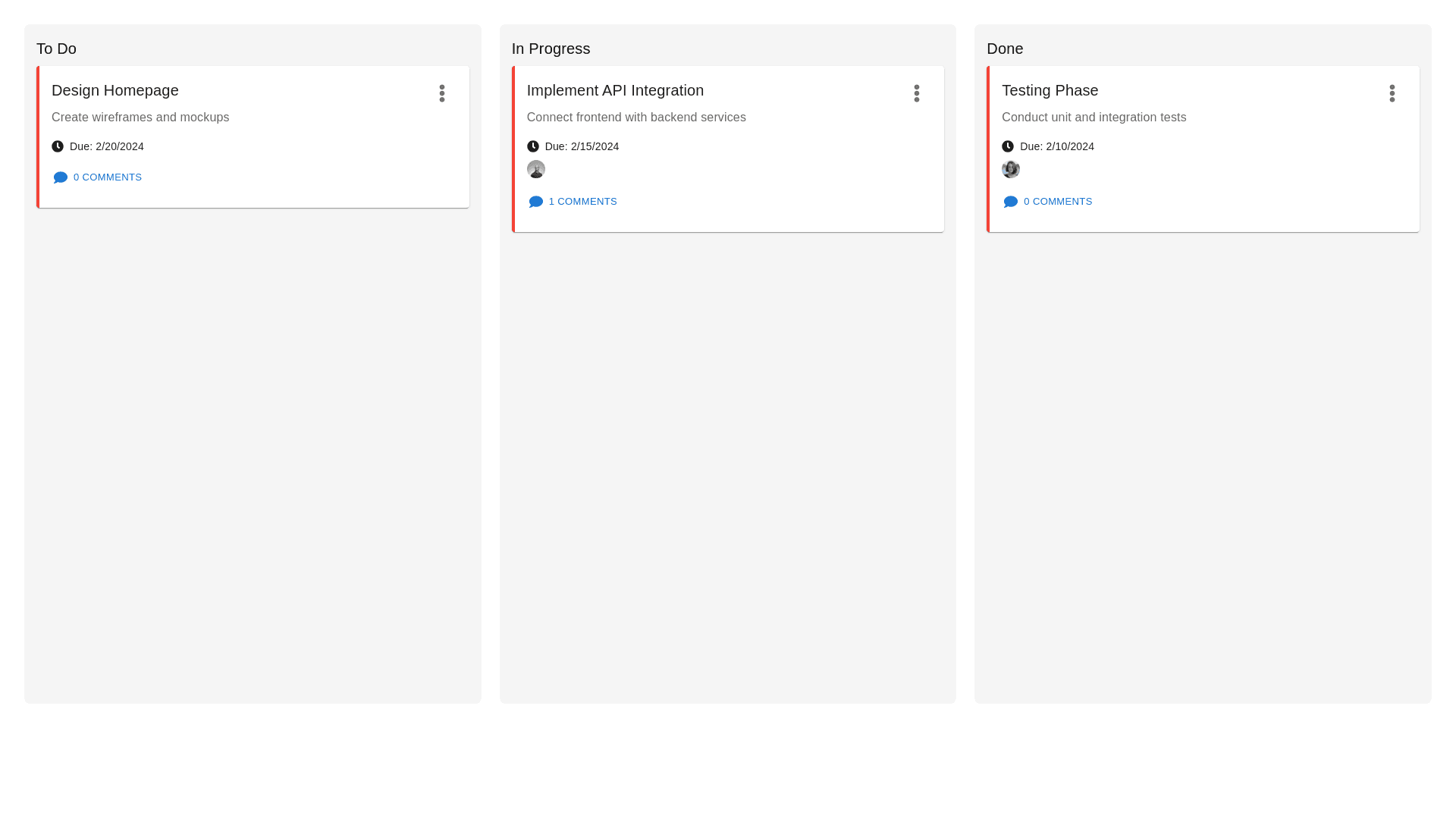The width and height of the screenshot is (1456, 819).
Task: Click the assignee avatar on Implement API Integration
Action: point(535,169)
